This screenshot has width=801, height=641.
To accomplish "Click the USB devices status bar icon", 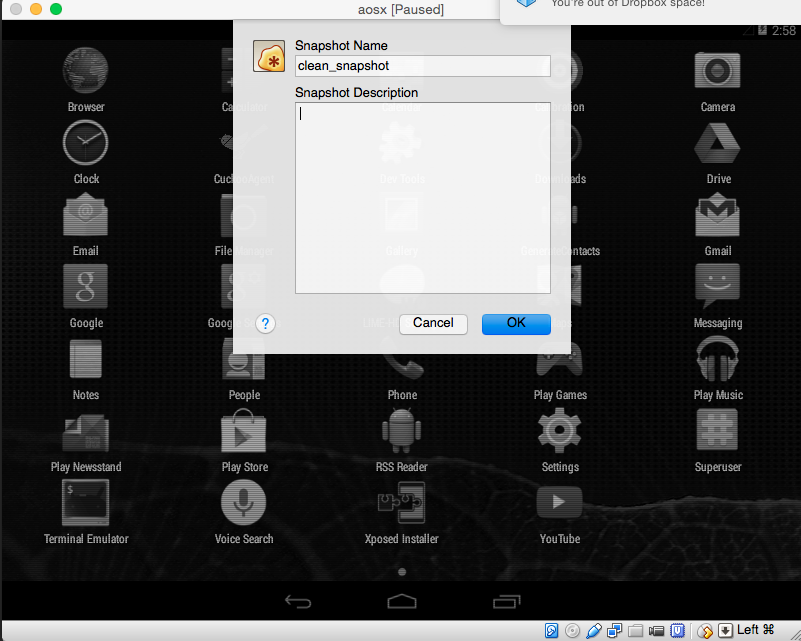I will [x=594, y=631].
